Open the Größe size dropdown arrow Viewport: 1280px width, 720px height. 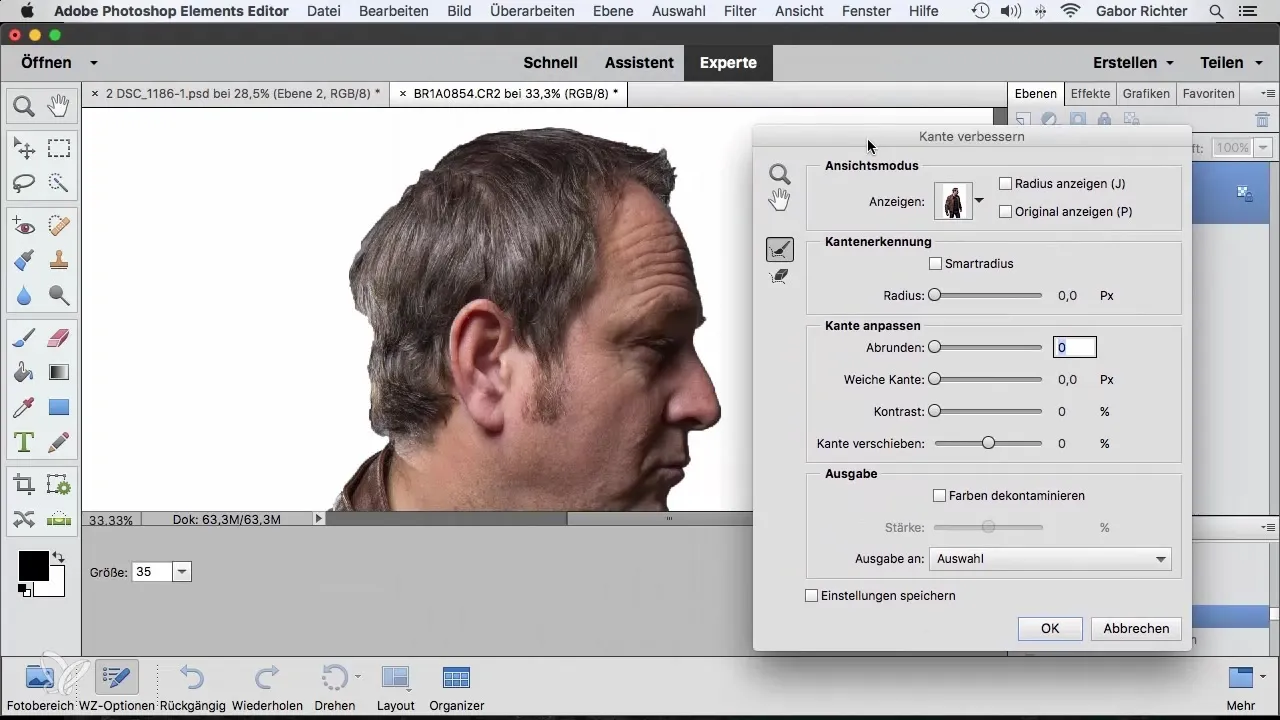click(x=181, y=572)
